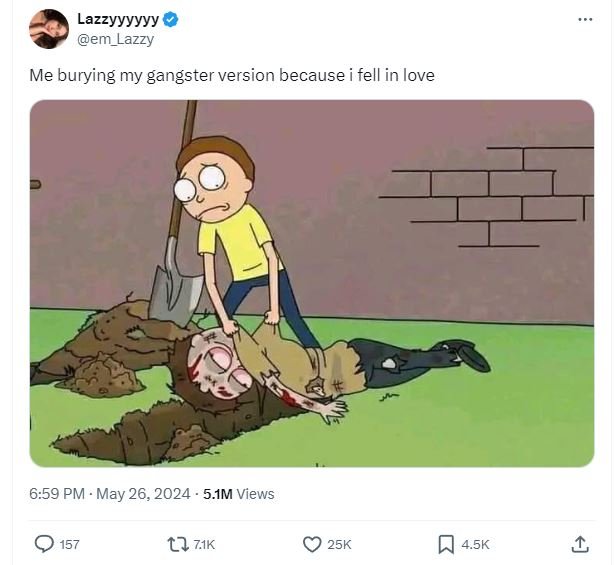Click the share upload arrow icon
The image size is (616, 565).
580,544
